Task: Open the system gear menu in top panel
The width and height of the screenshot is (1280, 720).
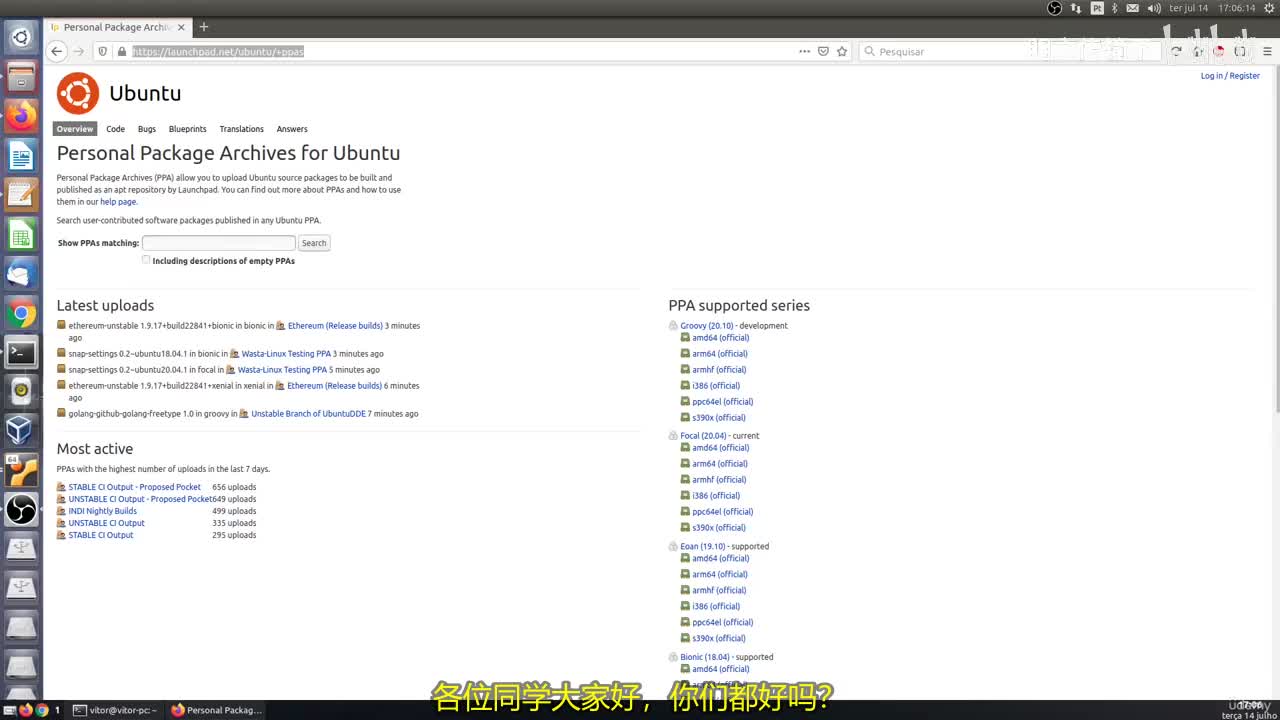Action: [1267, 8]
